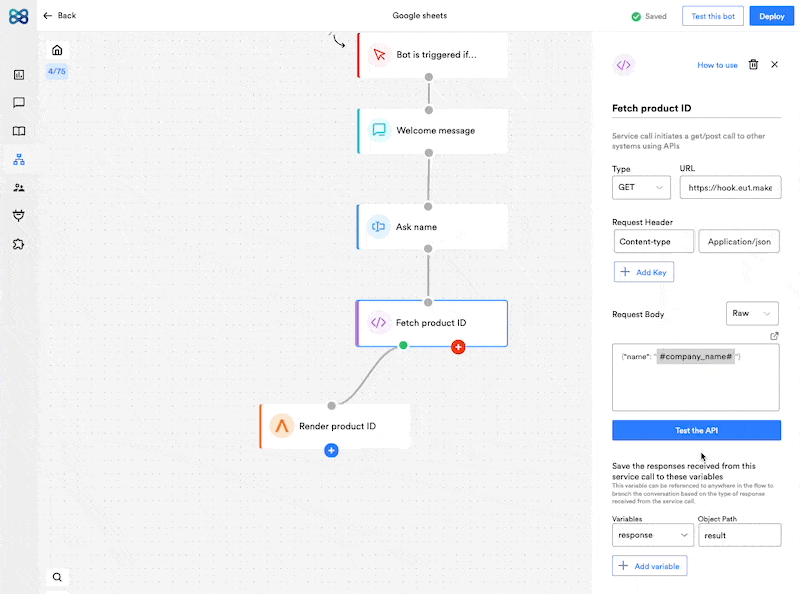Open the How to use link

tap(717, 65)
